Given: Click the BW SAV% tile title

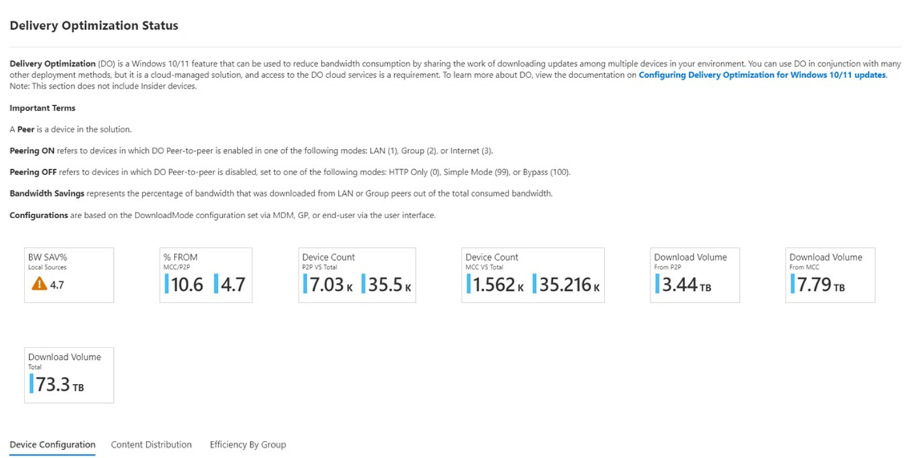Looking at the screenshot, I should tap(47, 257).
